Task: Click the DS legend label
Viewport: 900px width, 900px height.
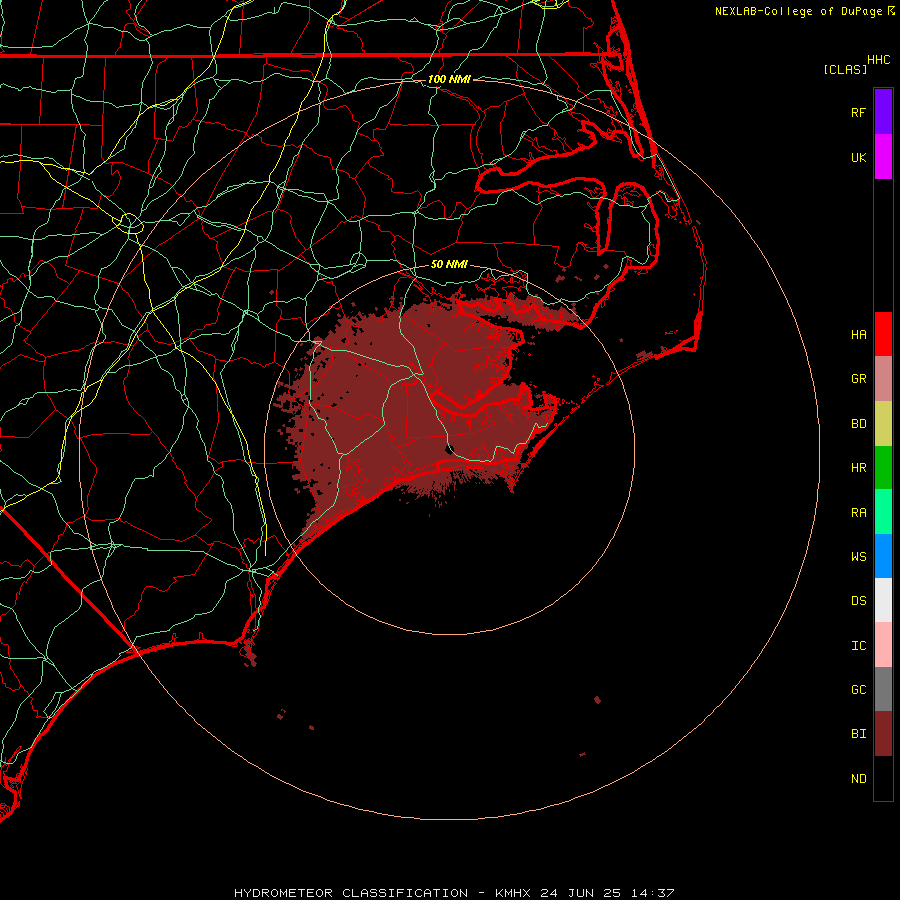Action: 859,600
